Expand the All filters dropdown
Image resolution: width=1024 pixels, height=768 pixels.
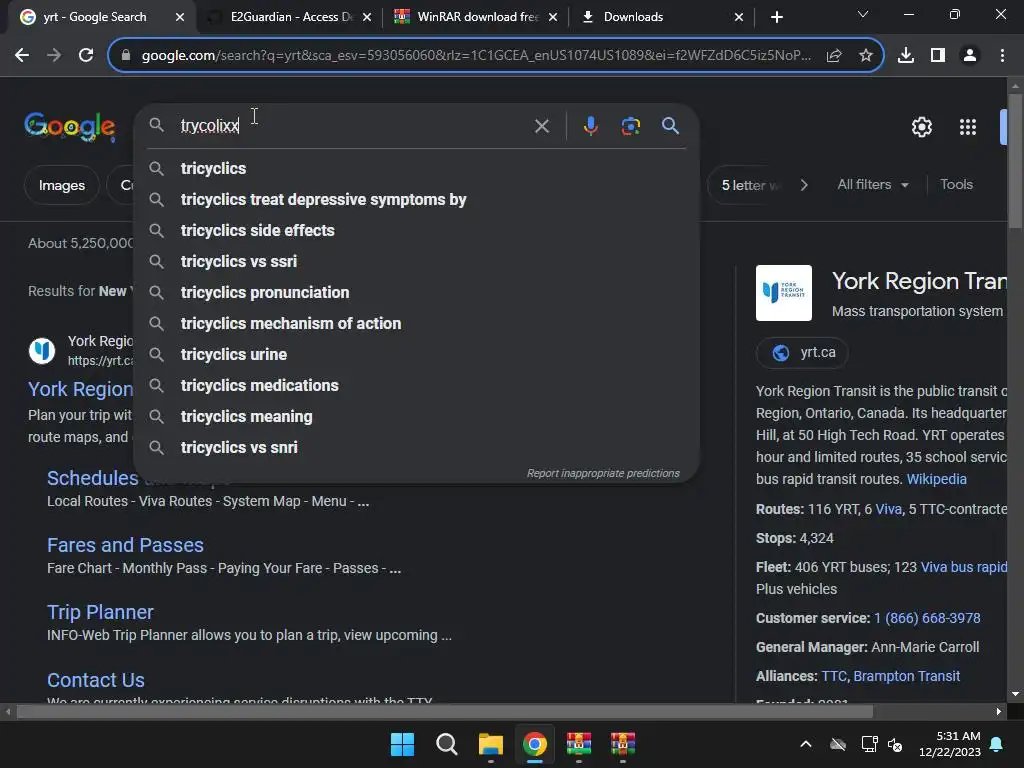pyautogui.click(x=872, y=185)
